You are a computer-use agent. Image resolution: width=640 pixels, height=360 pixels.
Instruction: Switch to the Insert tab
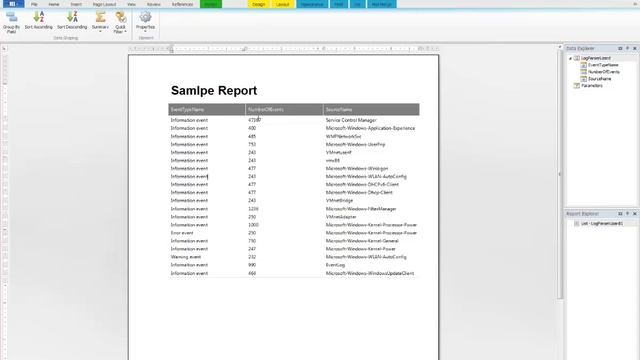pos(76,4)
